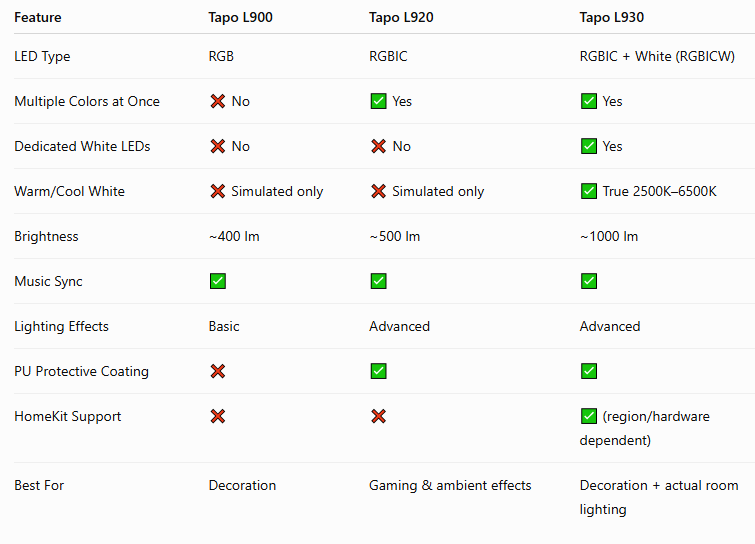The height and width of the screenshot is (544, 755).
Task: Click the Warm/Cool White row label
Action: pos(69,191)
